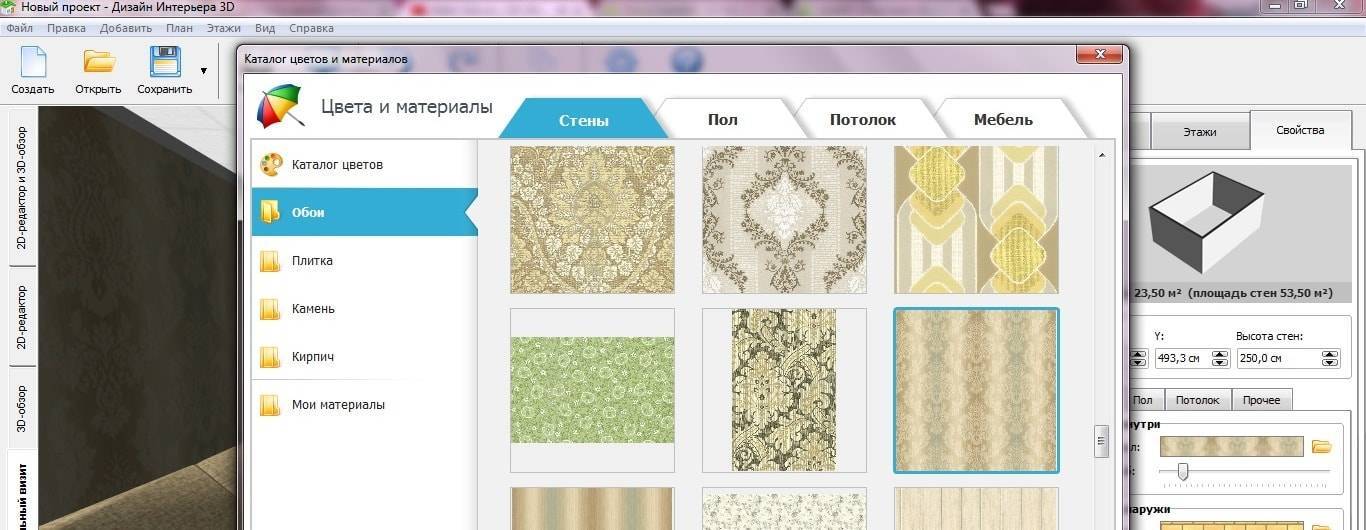Switch to the Мебель tab in catalog

[1002, 120]
